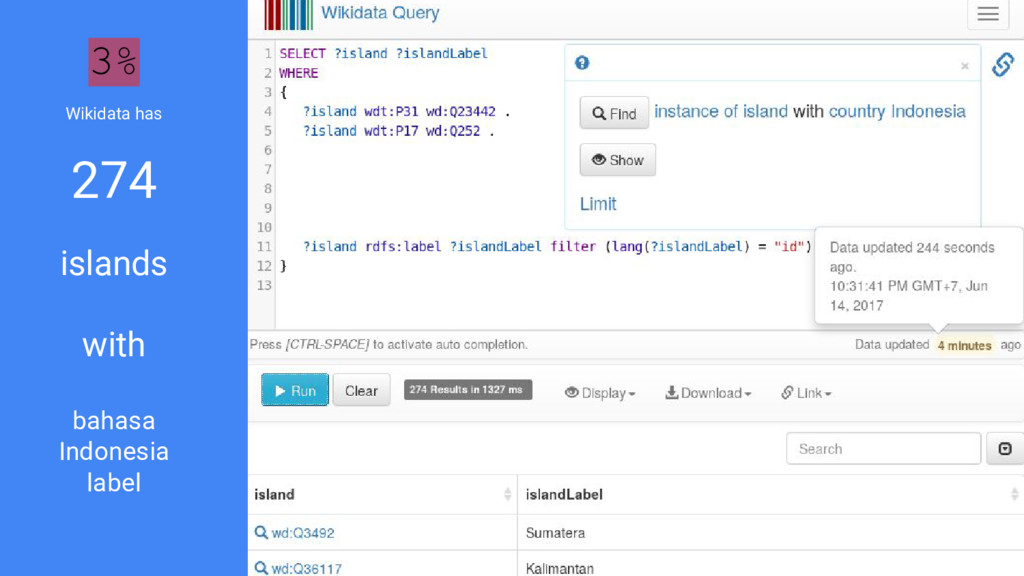
Task: Click the square icon button beside Search
Action: 1004,449
